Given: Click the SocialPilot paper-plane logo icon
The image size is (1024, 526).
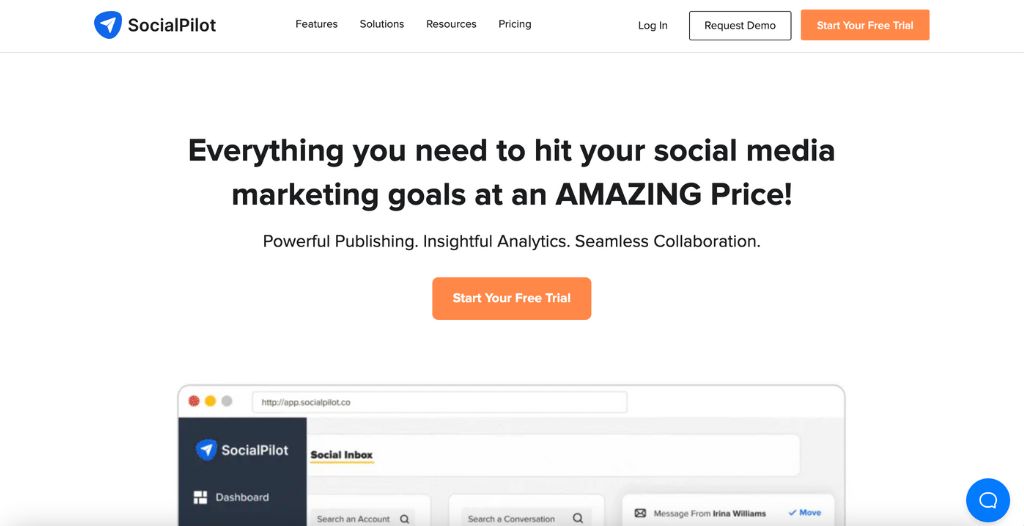Looking at the screenshot, I should pyautogui.click(x=108, y=25).
